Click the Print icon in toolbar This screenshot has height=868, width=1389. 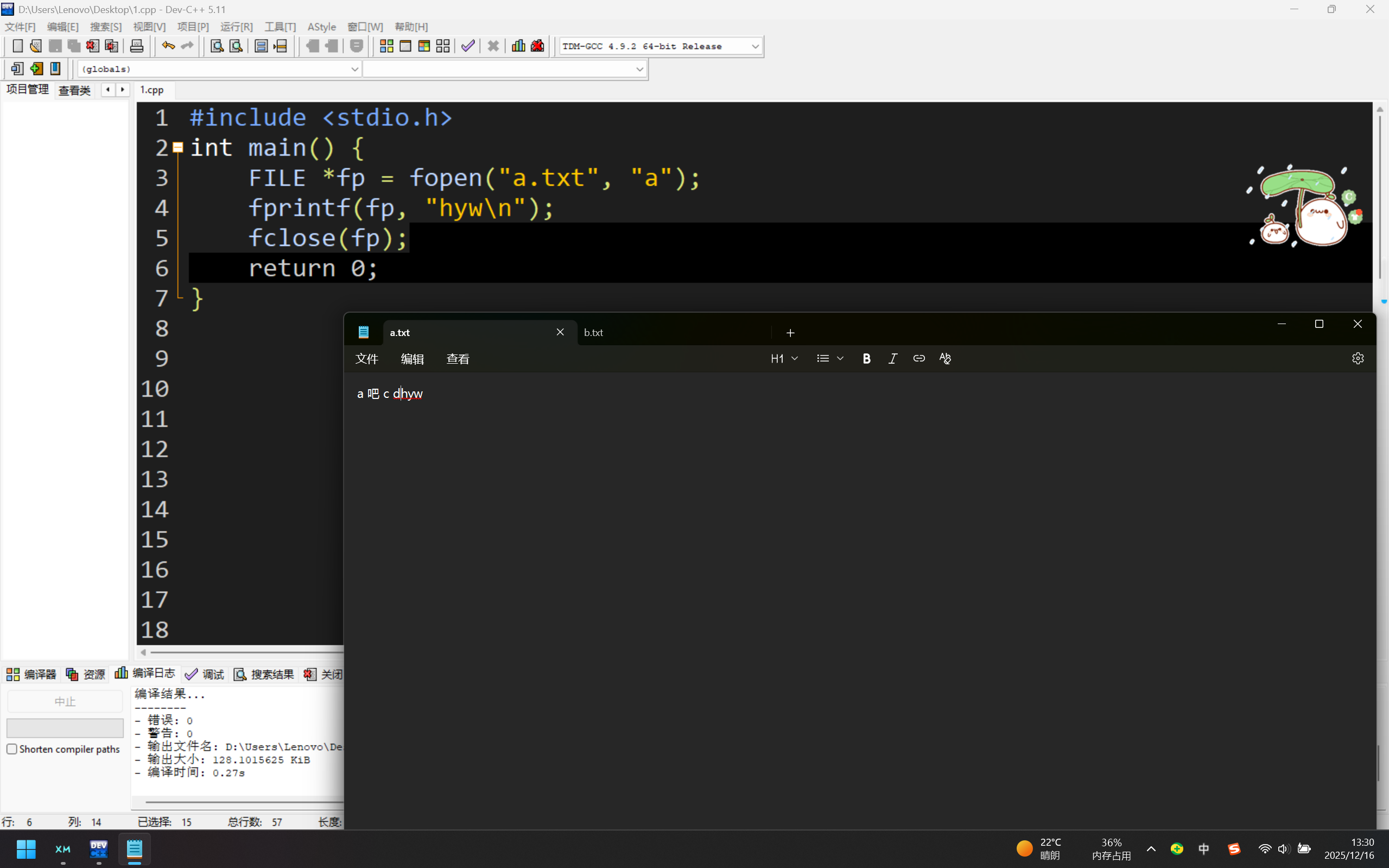[137, 46]
